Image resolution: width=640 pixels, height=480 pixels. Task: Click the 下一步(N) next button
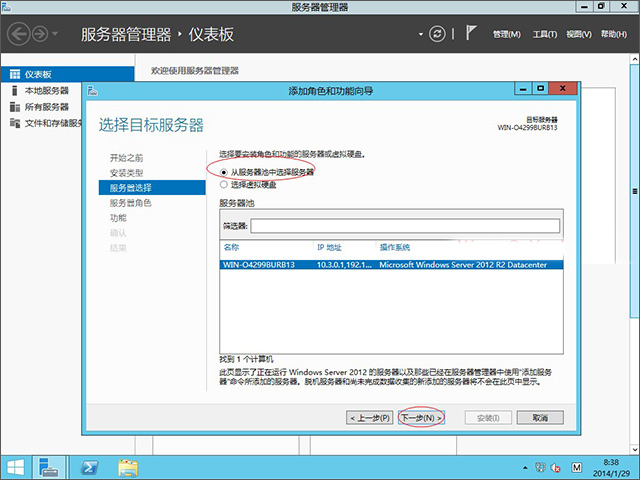click(421, 416)
